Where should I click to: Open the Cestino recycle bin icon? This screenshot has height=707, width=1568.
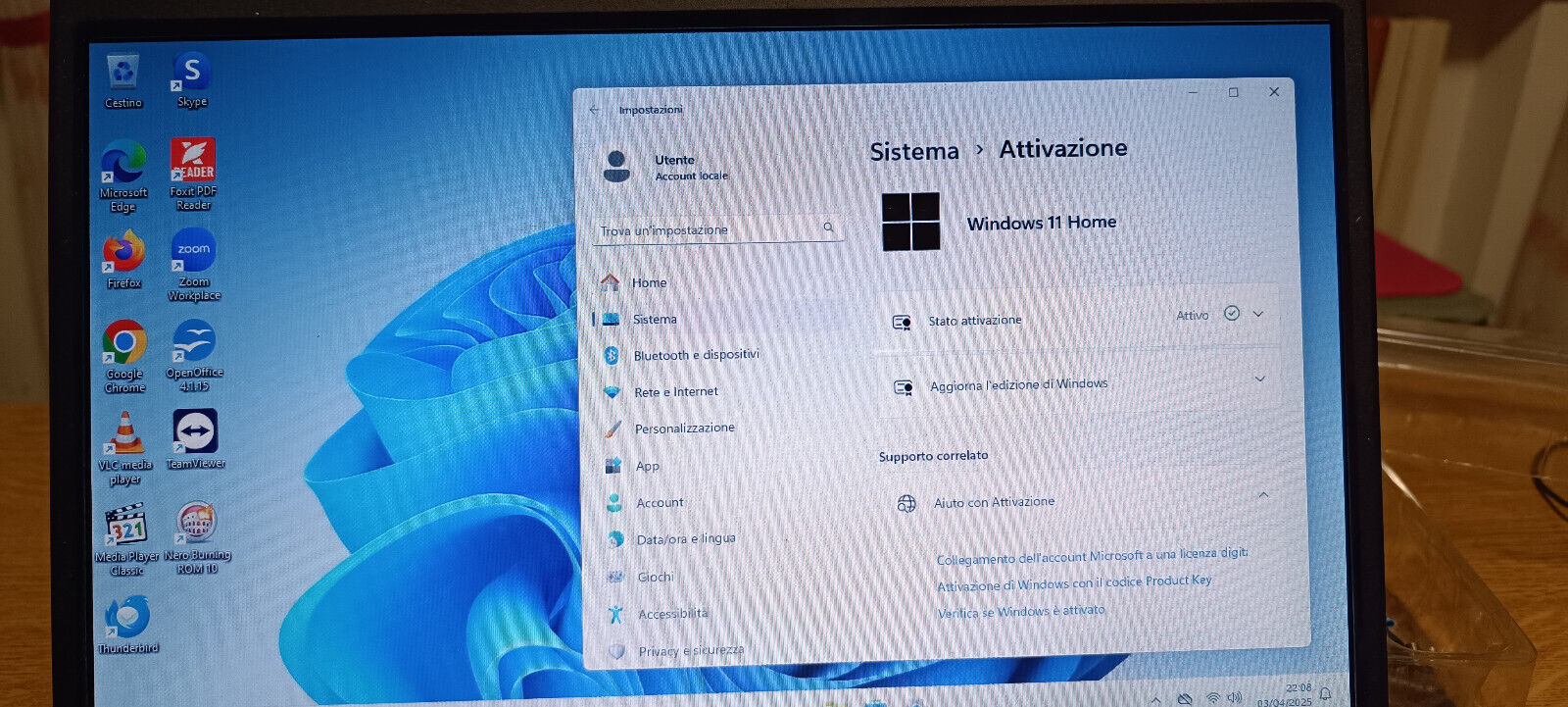(x=122, y=80)
